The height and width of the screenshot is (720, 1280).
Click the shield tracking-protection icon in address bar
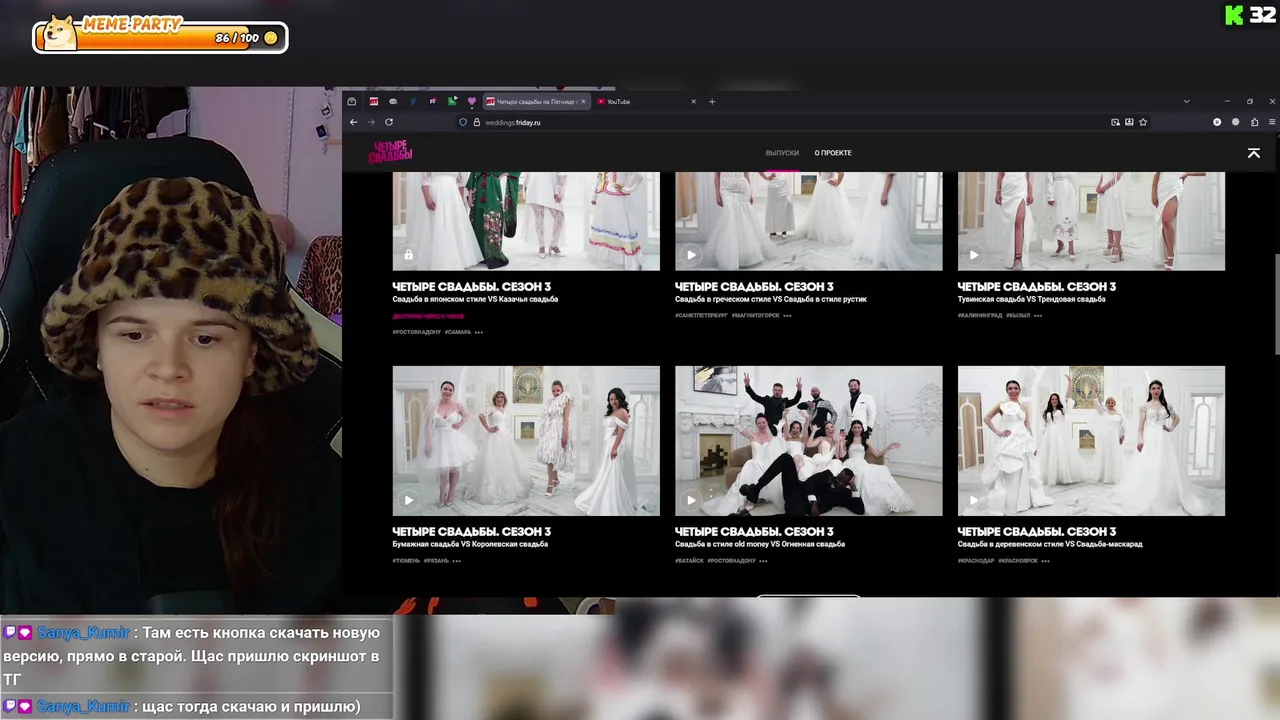[x=463, y=122]
